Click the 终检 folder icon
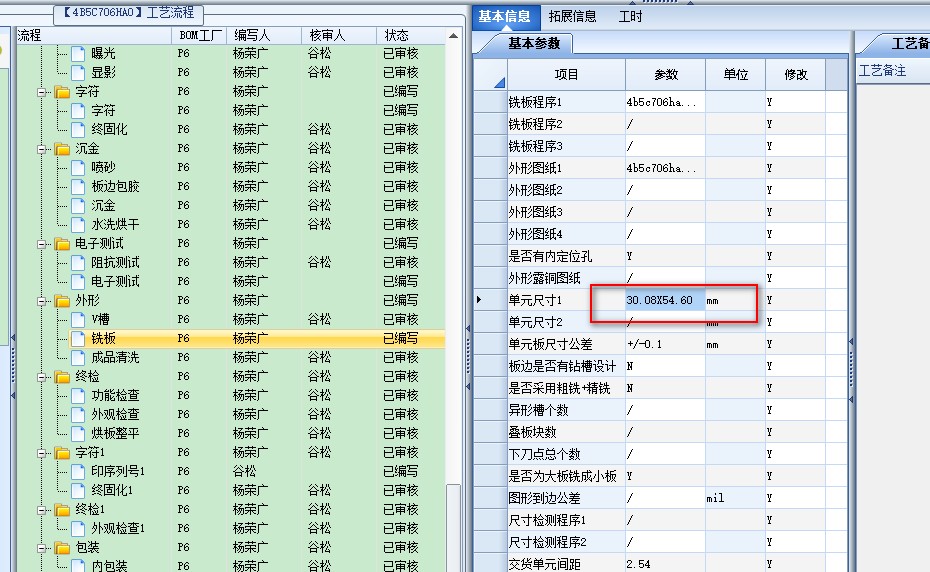The height and width of the screenshot is (572, 930). (62, 377)
